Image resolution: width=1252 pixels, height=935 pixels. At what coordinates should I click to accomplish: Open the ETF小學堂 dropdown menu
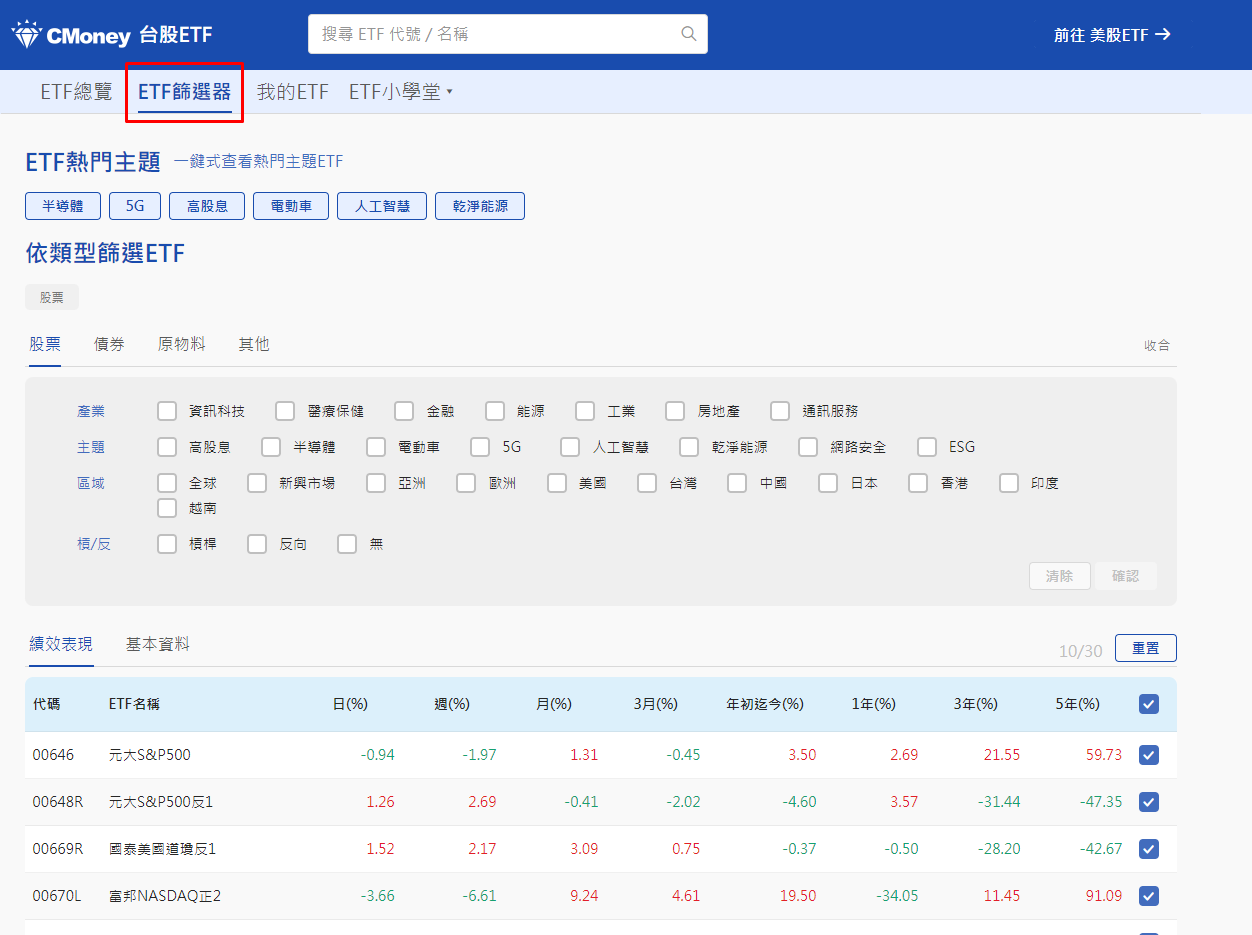[398, 90]
